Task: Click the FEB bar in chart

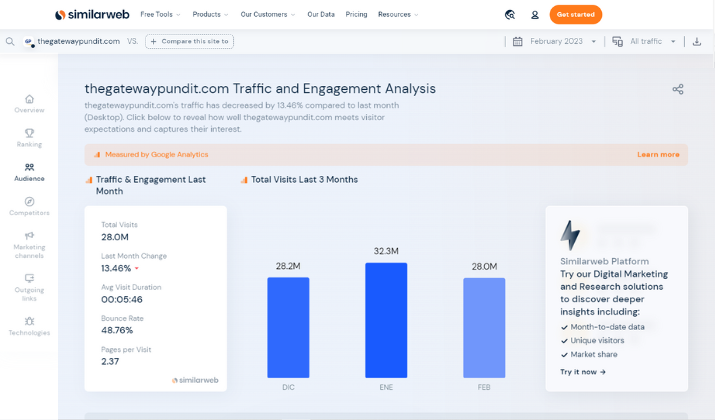Action: [x=484, y=328]
